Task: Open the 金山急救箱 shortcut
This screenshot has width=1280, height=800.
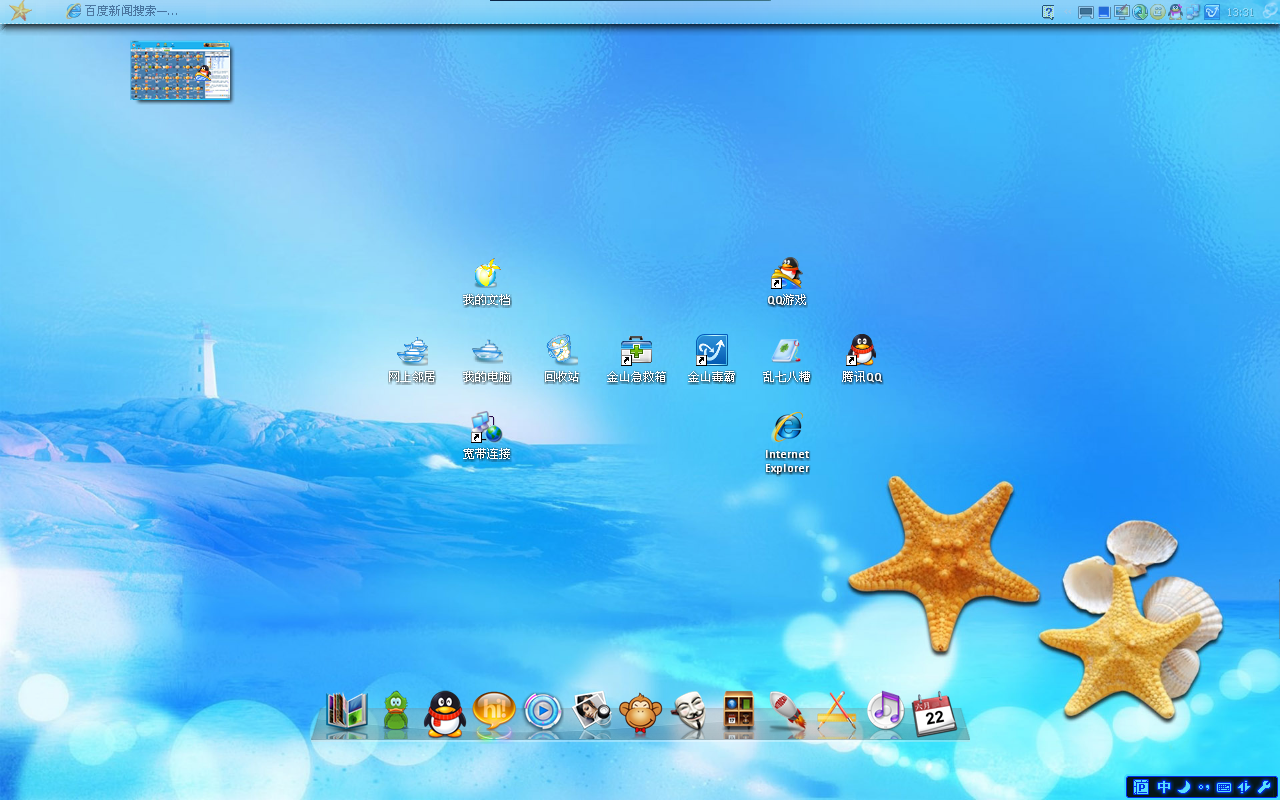Action: [637, 360]
